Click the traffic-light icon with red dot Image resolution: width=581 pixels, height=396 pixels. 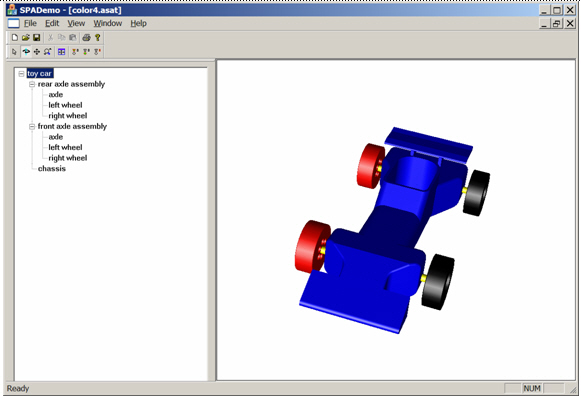(97, 52)
